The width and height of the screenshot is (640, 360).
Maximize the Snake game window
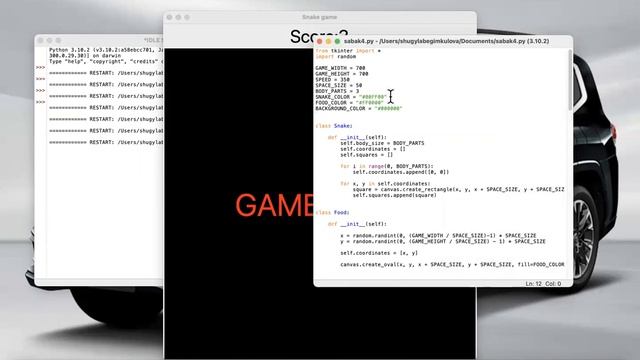pyautogui.click(x=187, y=17)
